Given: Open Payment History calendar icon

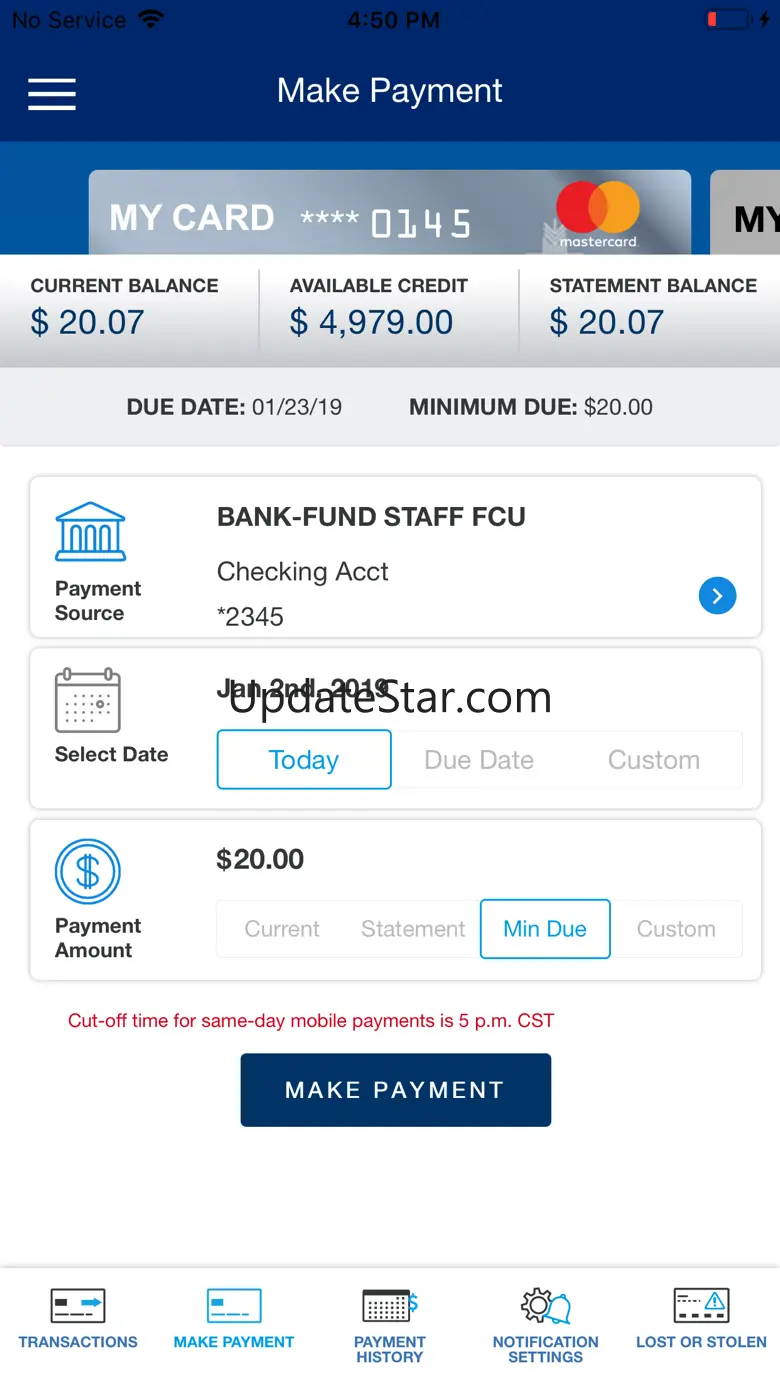Looking at the screenshot, I should [389, 1306].
